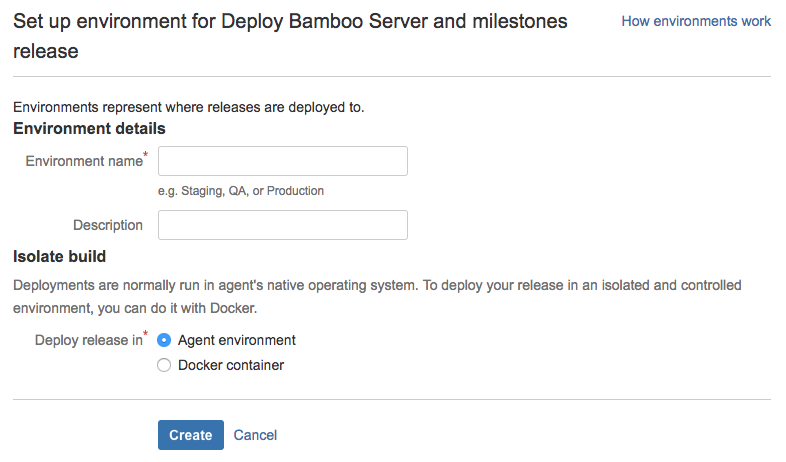Click the 'Environment details' section heading
The image size is (786, 462).
click(89, 129)
